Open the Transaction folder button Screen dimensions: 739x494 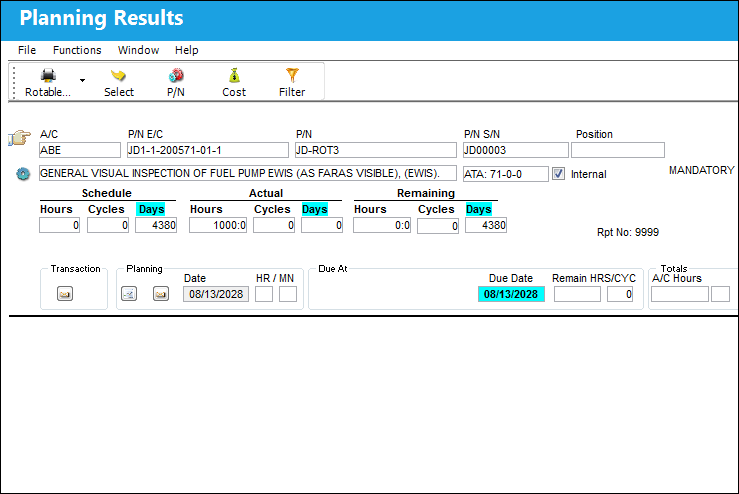tap(65, 294)
